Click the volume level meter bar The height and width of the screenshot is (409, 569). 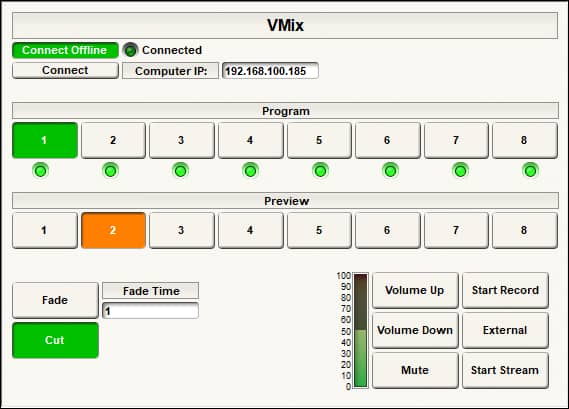pyautogui.click(x=361, y=331)
